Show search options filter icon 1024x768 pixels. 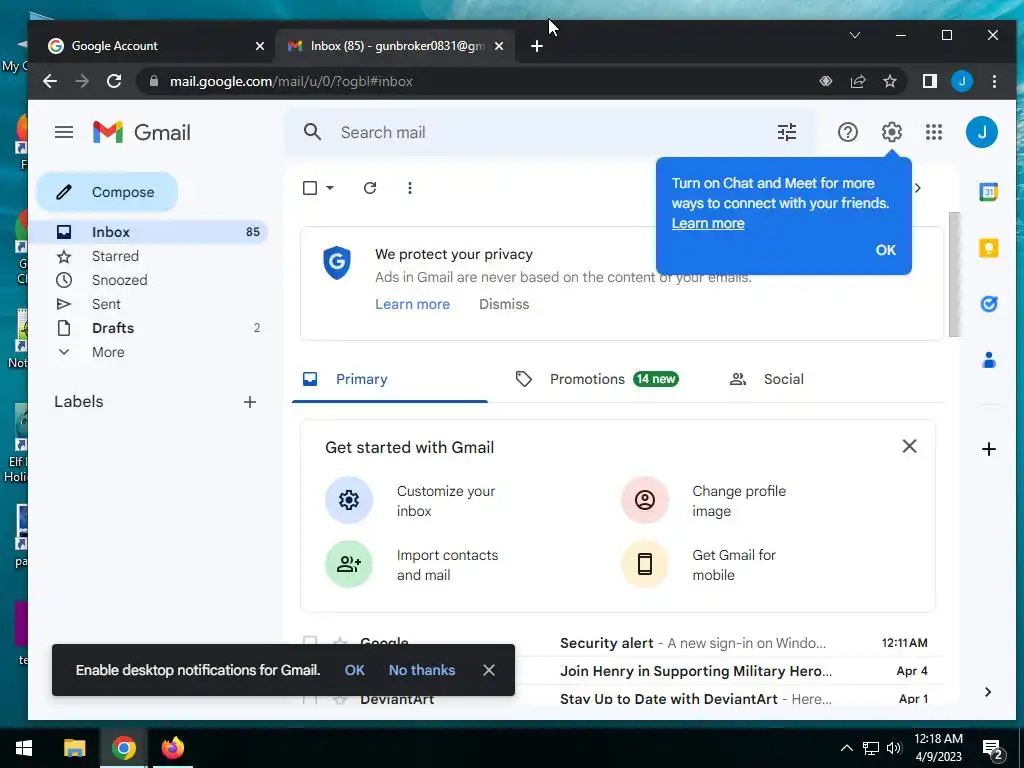tap(787, 132)
